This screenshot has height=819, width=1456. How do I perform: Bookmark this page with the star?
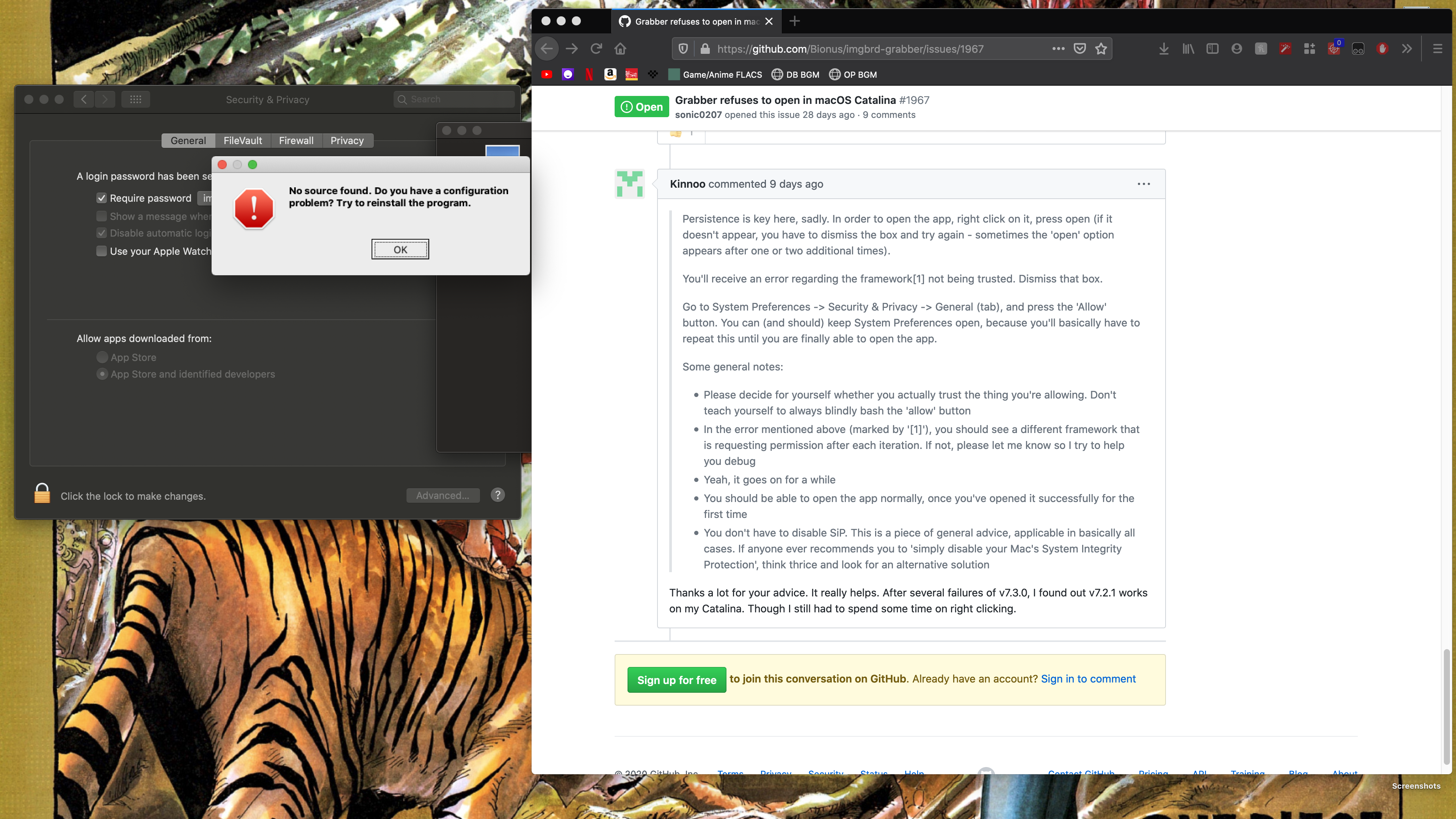click(x=1101, y=49)
